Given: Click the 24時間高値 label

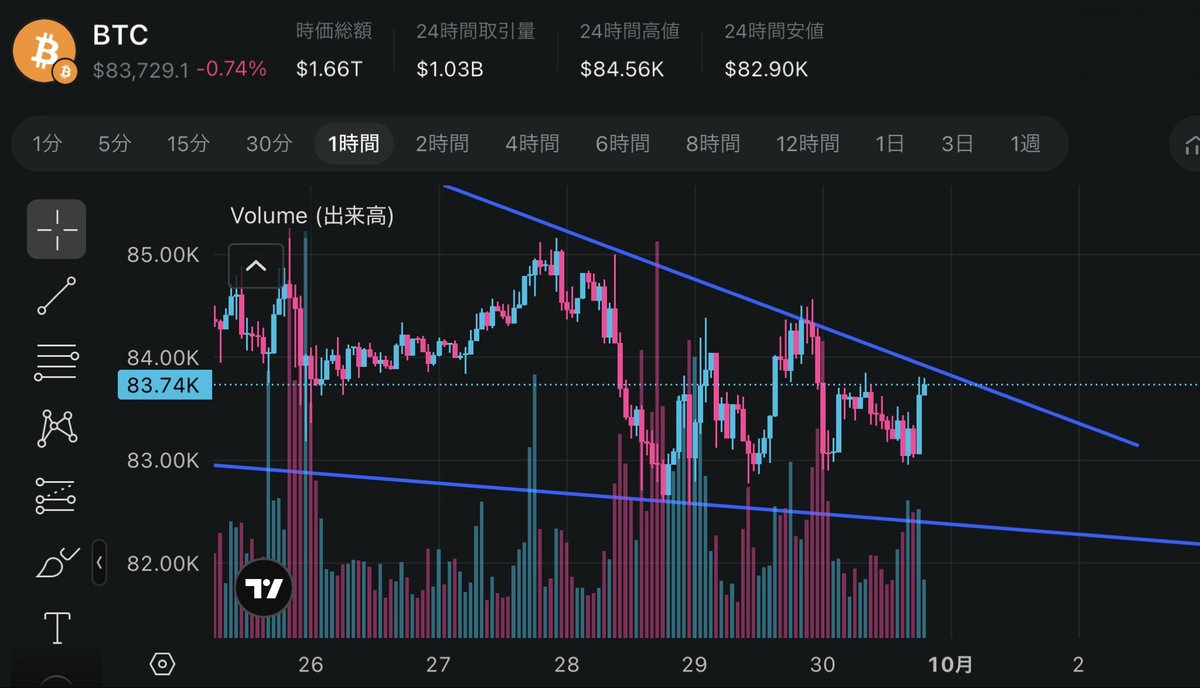Looking at the screenshot, I should coord(630,31).
